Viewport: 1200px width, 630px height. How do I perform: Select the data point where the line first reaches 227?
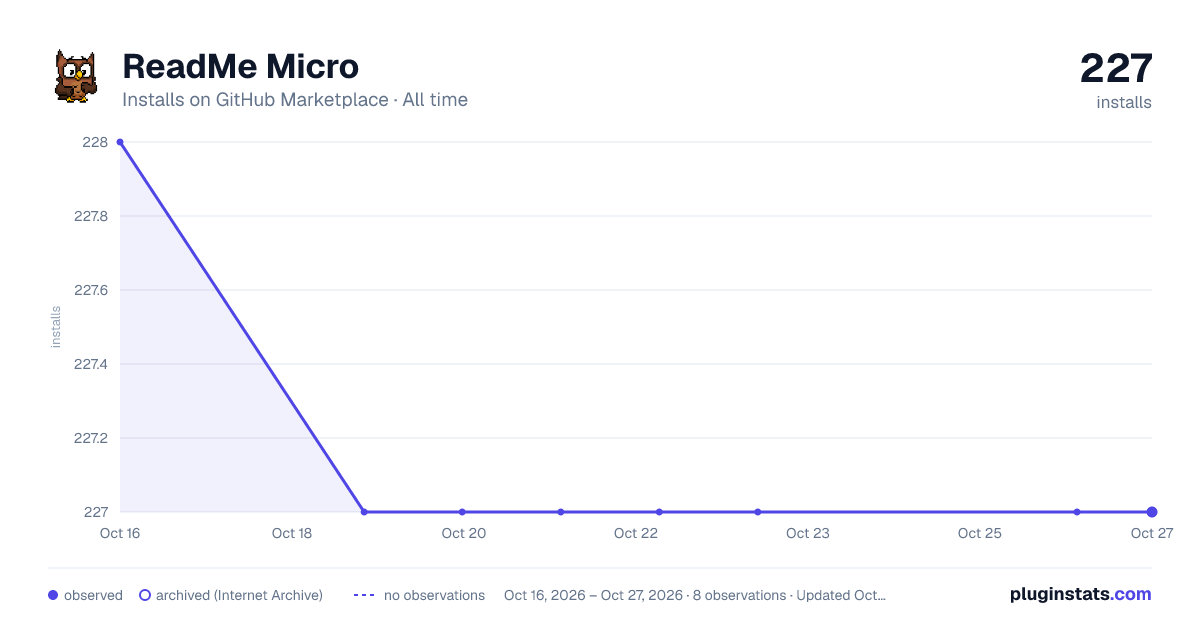point(364,512)
